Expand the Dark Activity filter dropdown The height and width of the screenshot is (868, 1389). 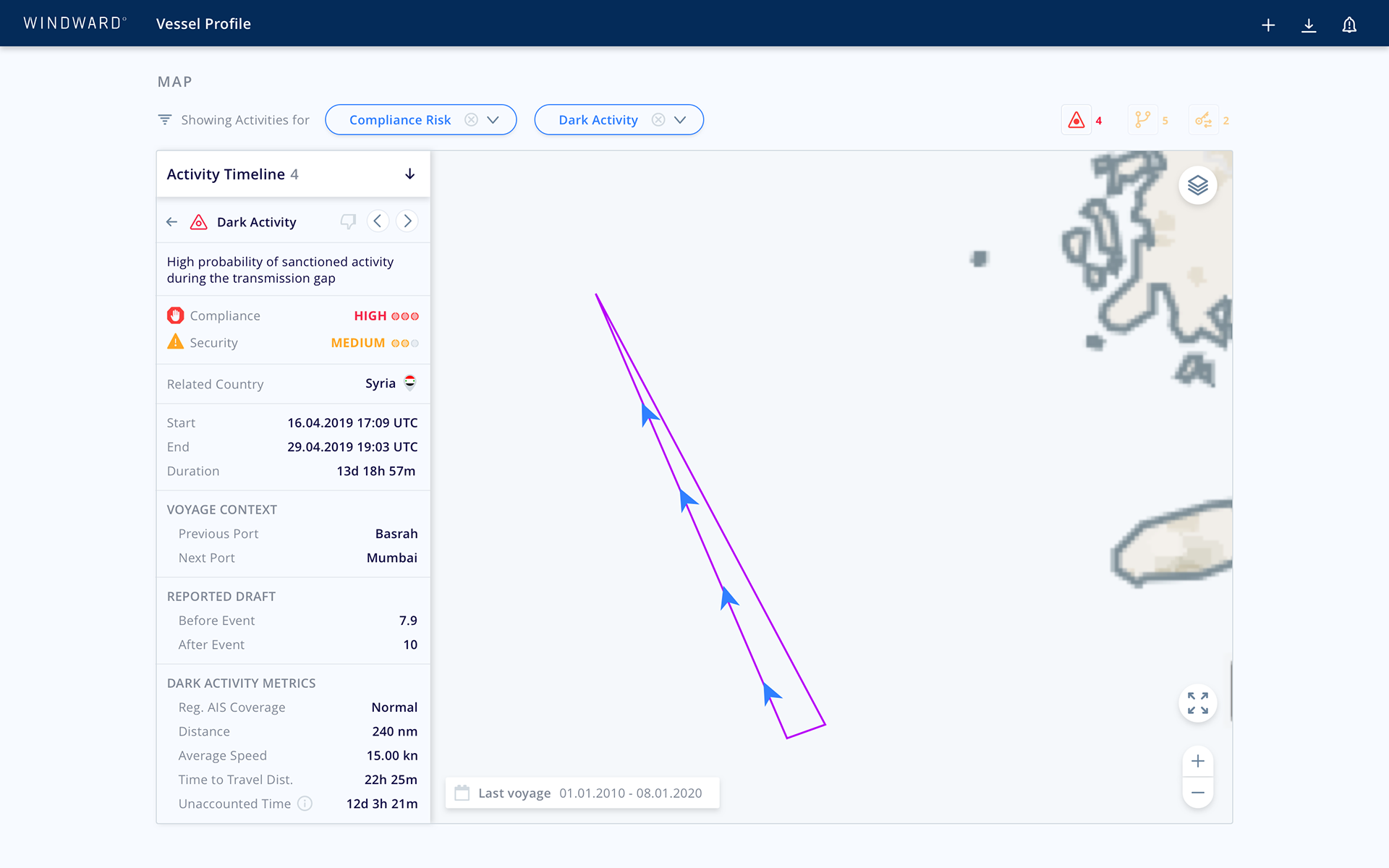[680, 120]
